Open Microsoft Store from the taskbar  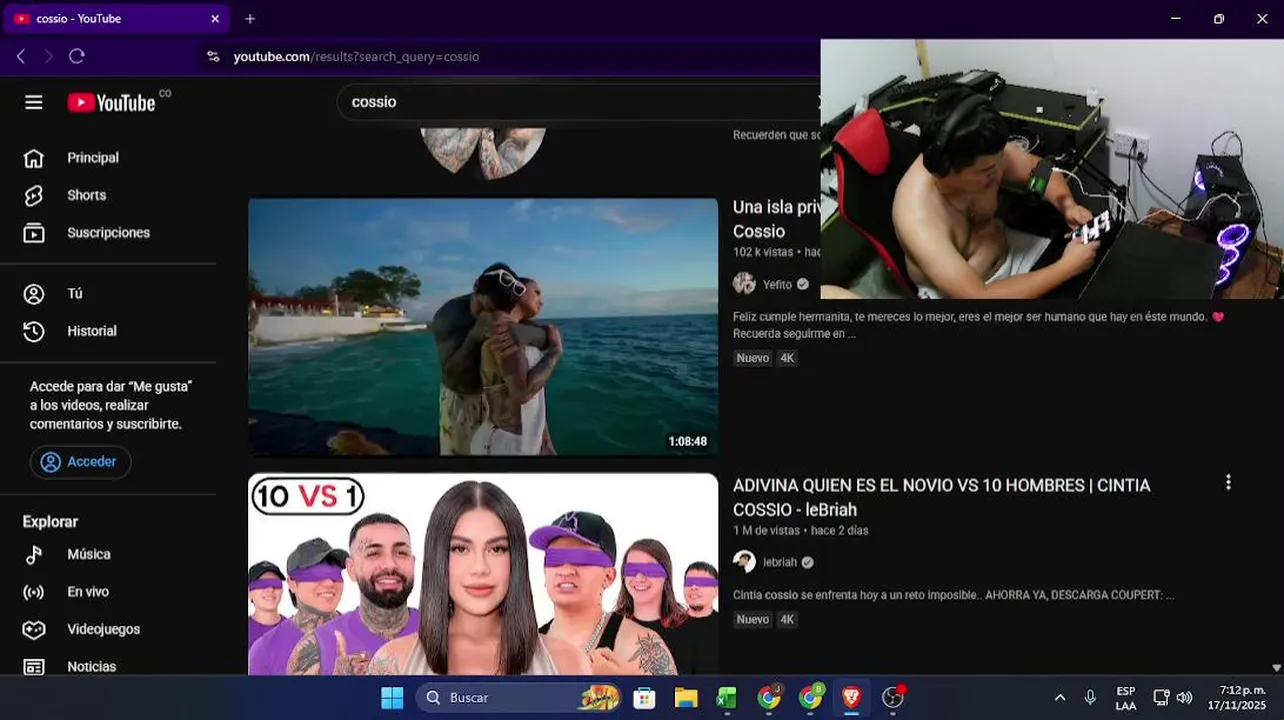pyautogui.click(x=644, y=698)
